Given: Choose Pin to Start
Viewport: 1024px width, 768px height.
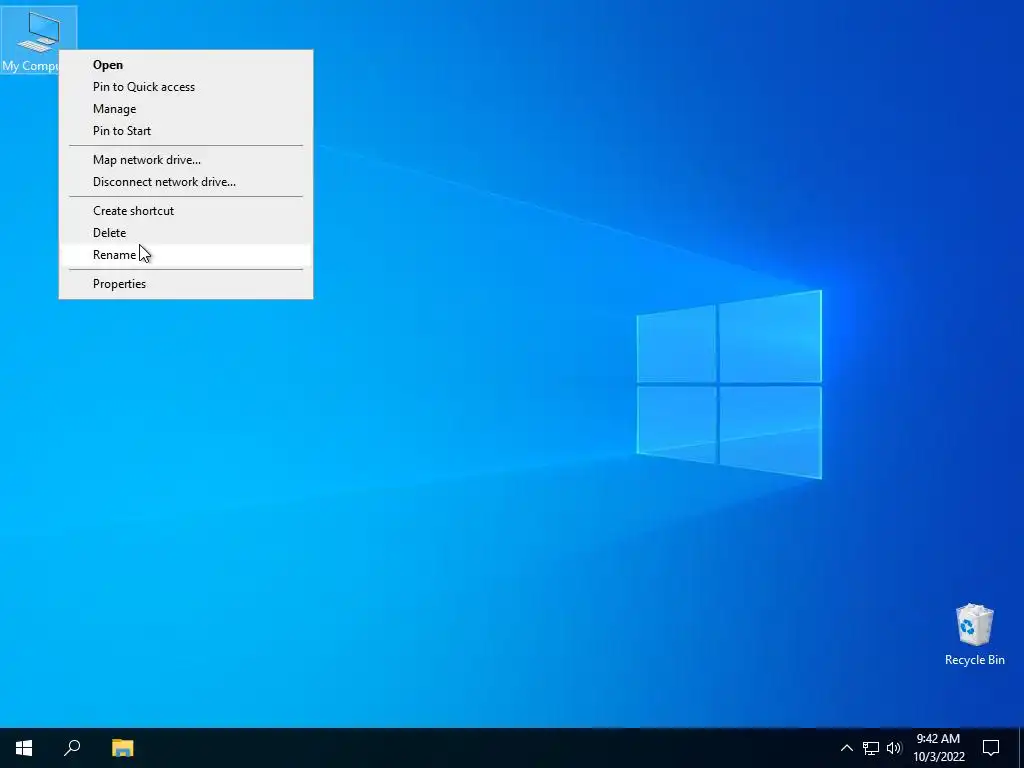Looking at the screenshot, I should [x=186, y=131].
